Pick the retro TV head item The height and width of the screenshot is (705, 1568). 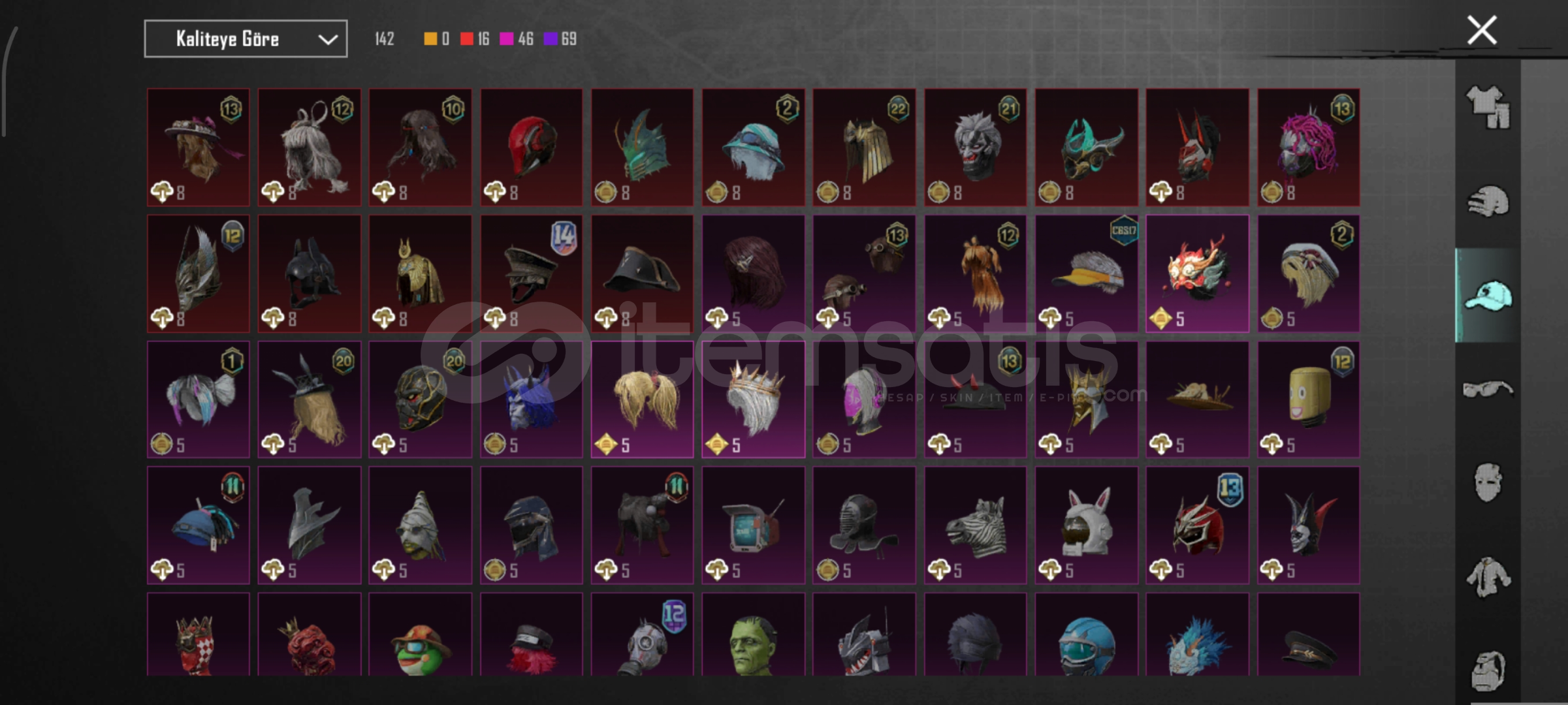pos(753,525)
